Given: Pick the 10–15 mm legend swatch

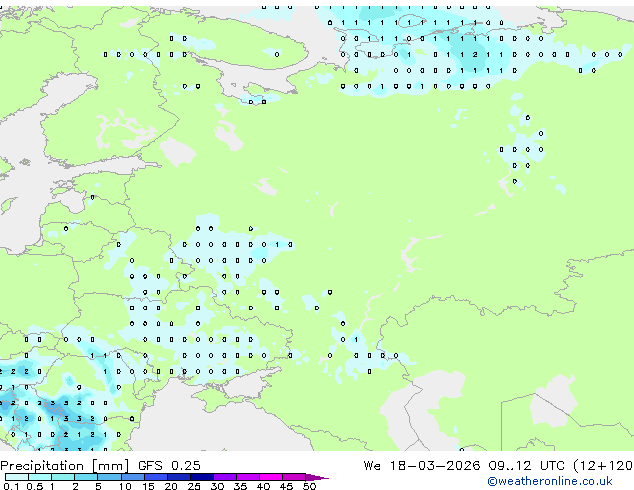Looking at the screenshot, I should click(132, 477).
